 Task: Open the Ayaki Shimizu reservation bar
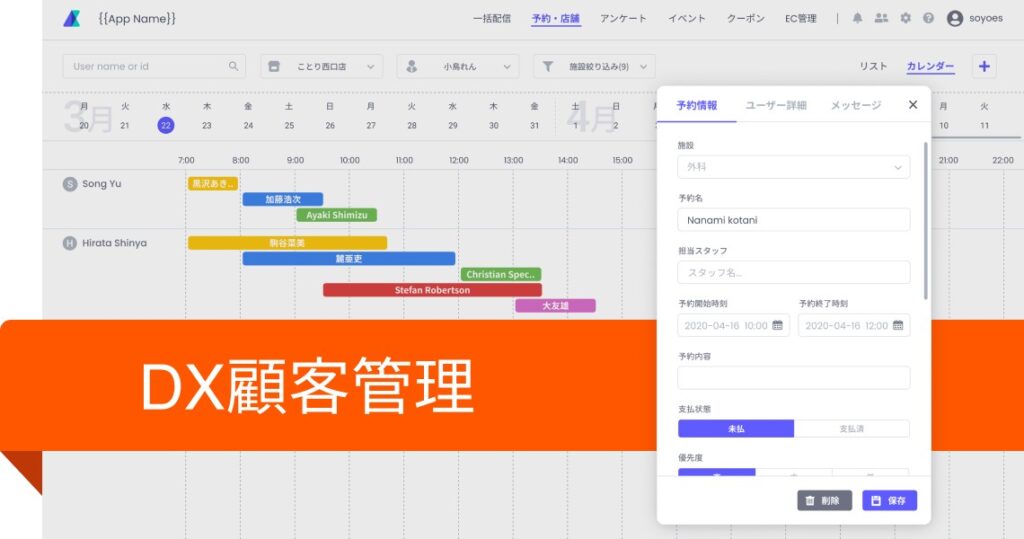(337, 215)
